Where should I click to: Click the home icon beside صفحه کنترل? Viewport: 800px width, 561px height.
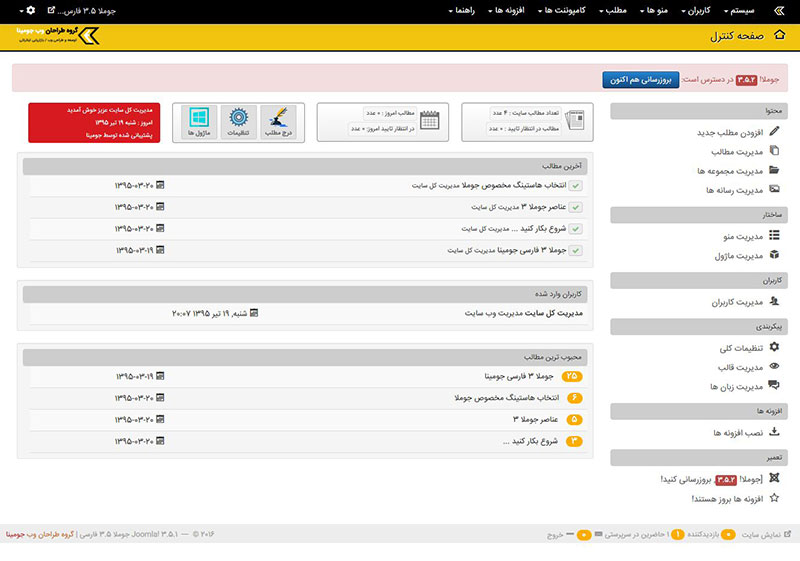tap(780, 35)
